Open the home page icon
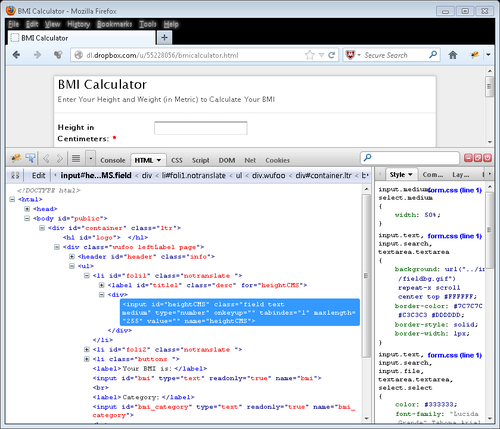Screen dimensions: 500x429 pyautogui.click(x=453, y=55)
